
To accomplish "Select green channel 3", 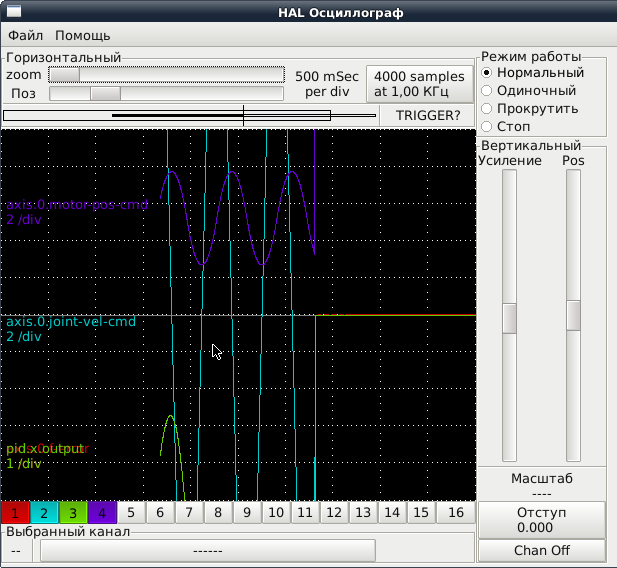I will 73,512.
